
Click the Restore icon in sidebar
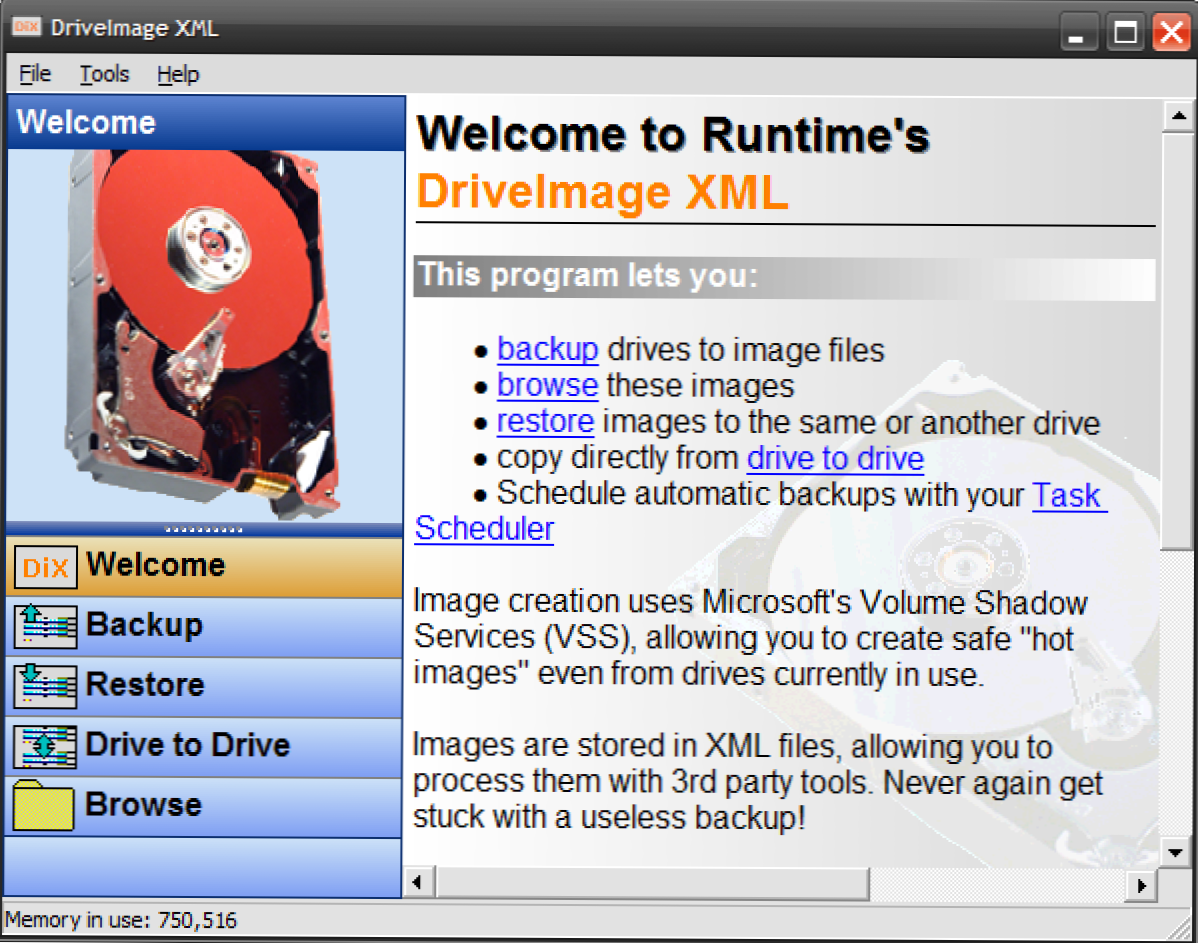click(x=45, y=687)
